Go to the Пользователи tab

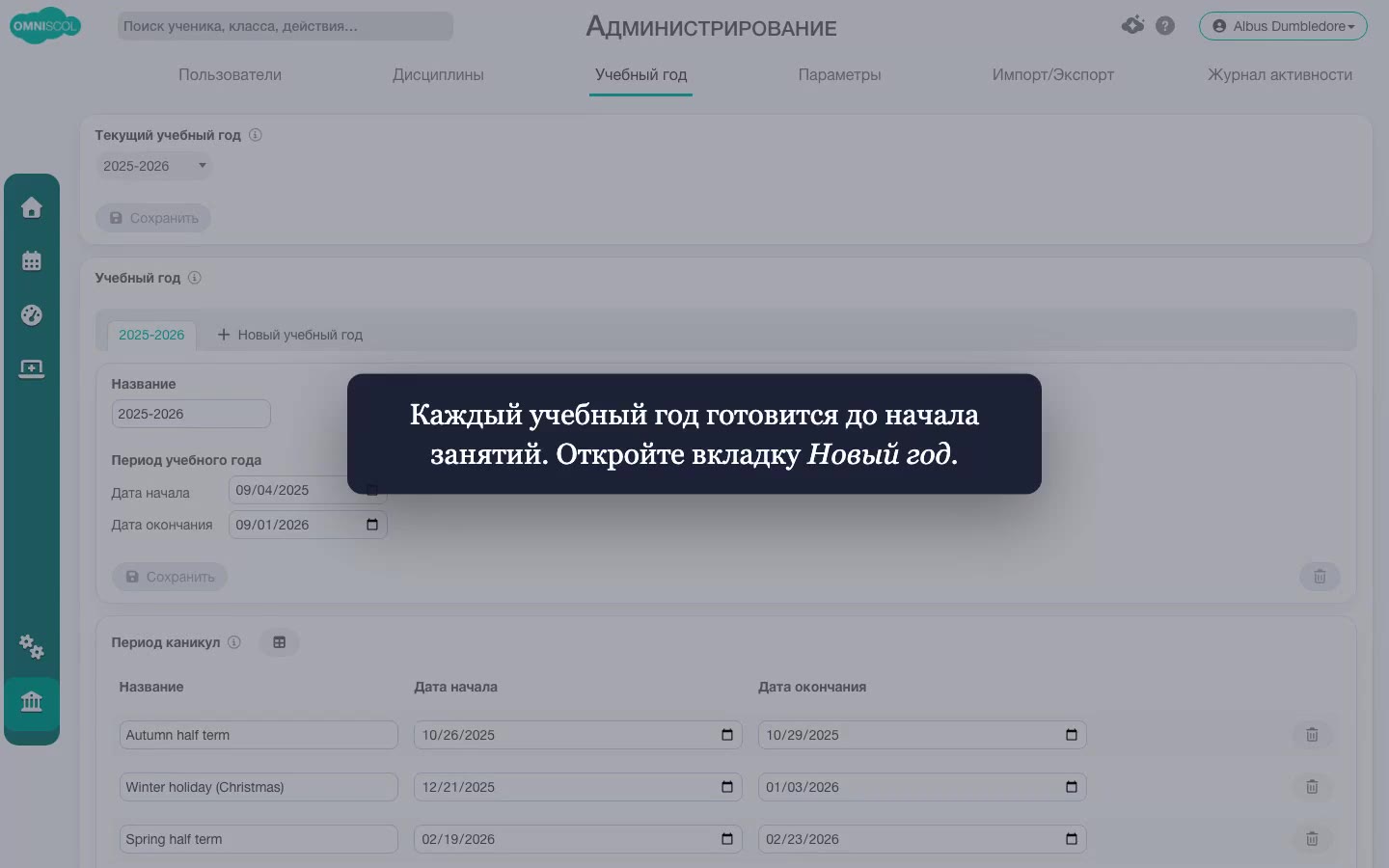tap(230, 75)
